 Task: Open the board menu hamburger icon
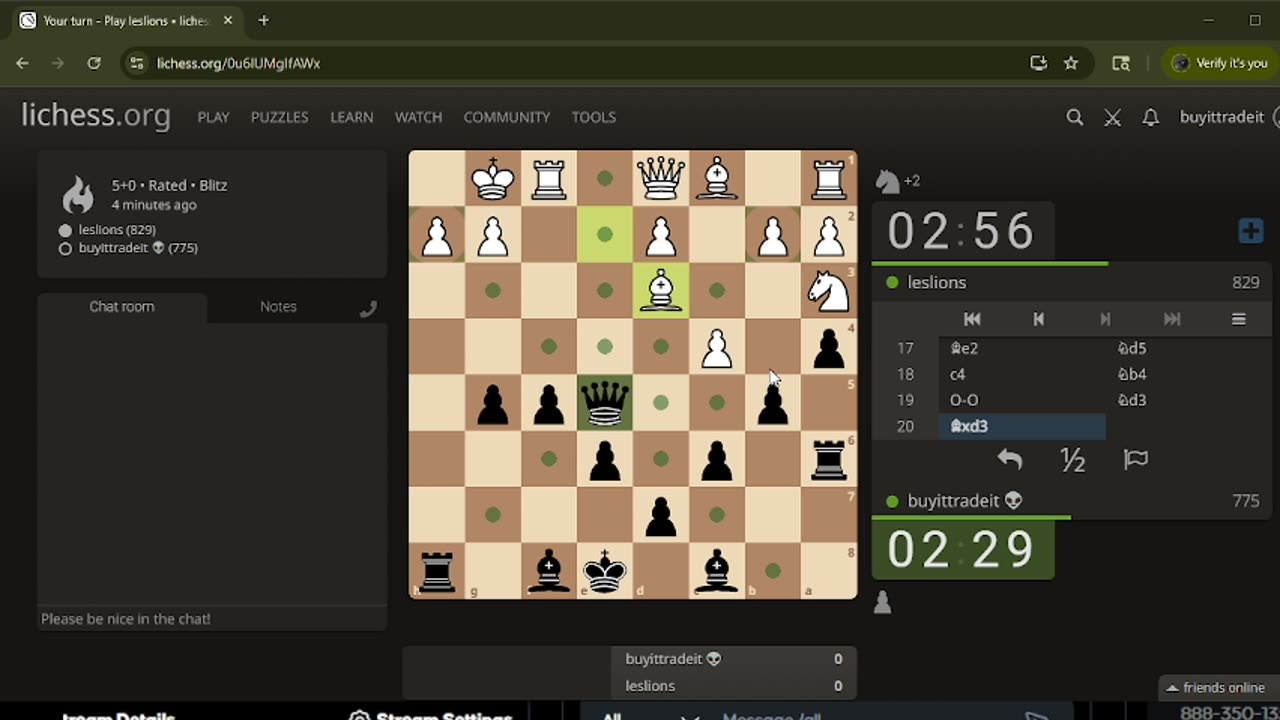coord(1238,319)
